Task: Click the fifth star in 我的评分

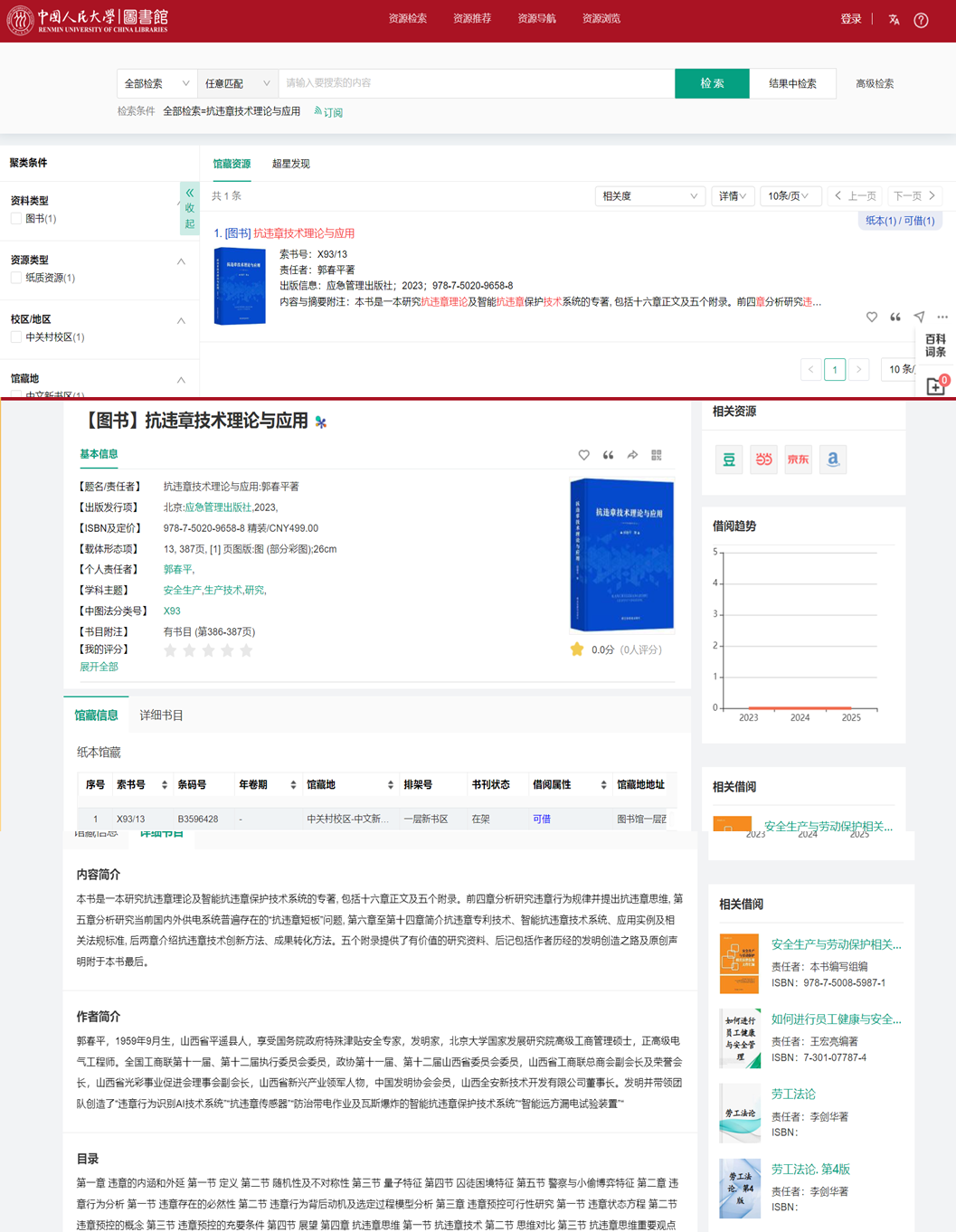Action: [246, 650]
